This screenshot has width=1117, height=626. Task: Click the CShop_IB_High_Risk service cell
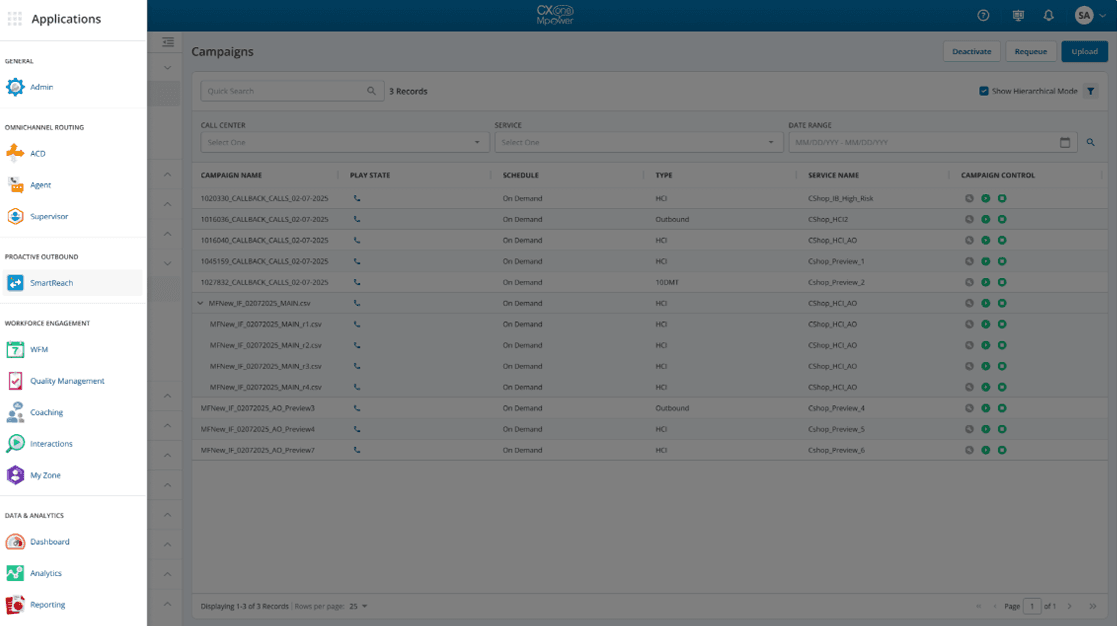click(841, 199)
